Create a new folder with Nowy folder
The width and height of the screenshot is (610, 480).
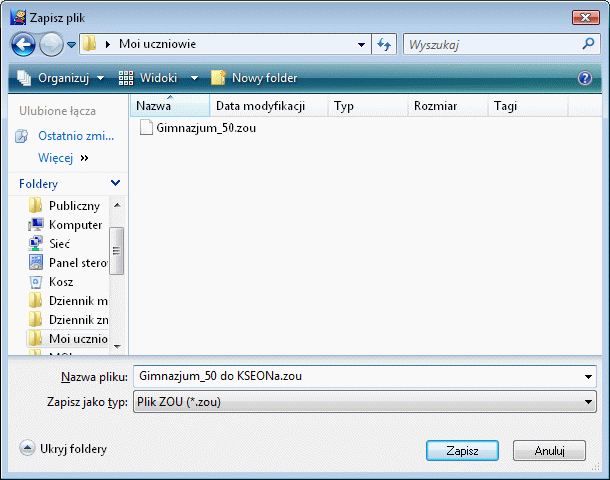(254, 78)
